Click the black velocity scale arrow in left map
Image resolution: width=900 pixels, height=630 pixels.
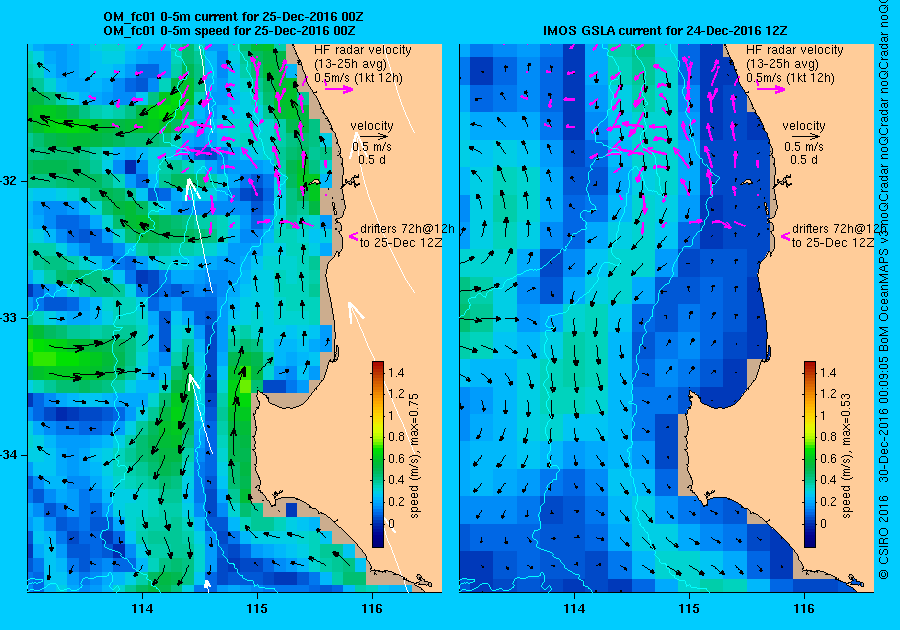click(373, 137)
